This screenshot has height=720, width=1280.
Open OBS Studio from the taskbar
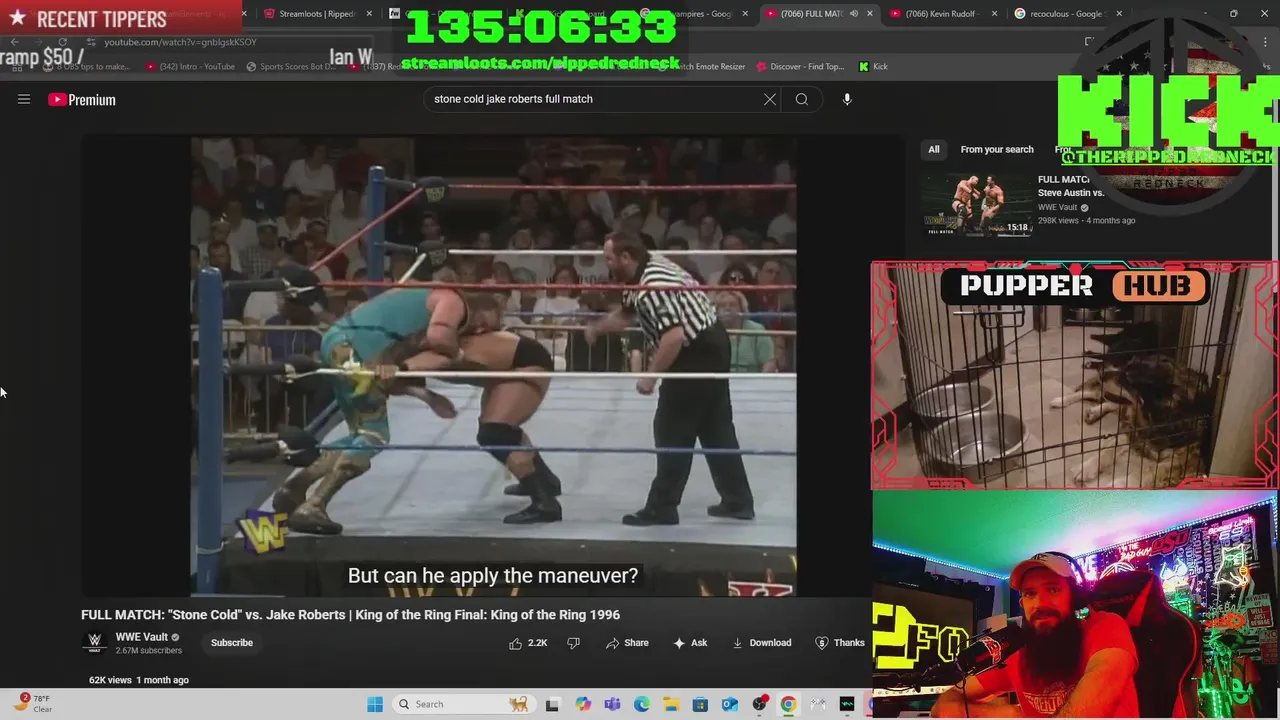759,704
